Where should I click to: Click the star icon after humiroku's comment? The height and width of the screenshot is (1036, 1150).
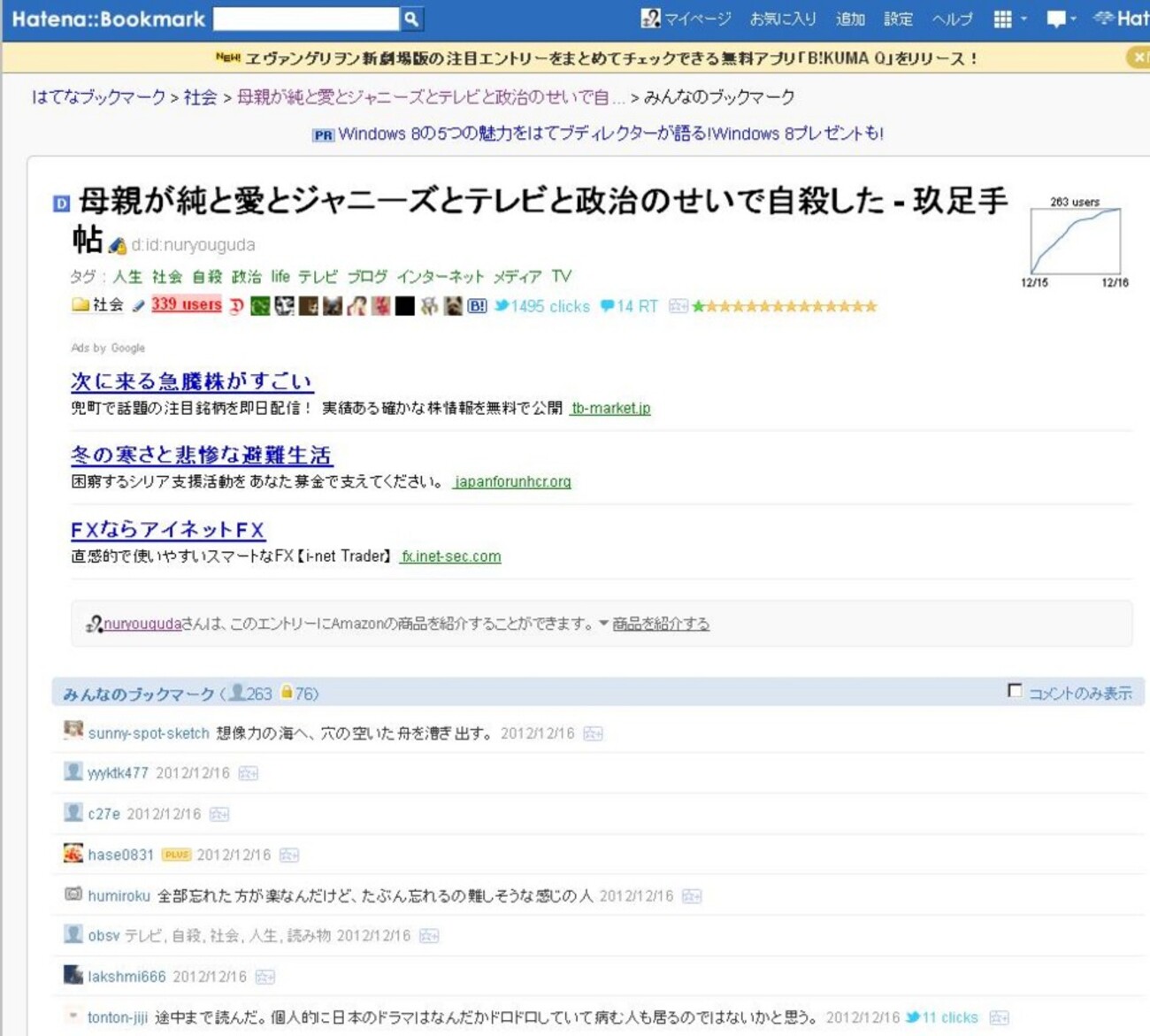click(692, 896)
